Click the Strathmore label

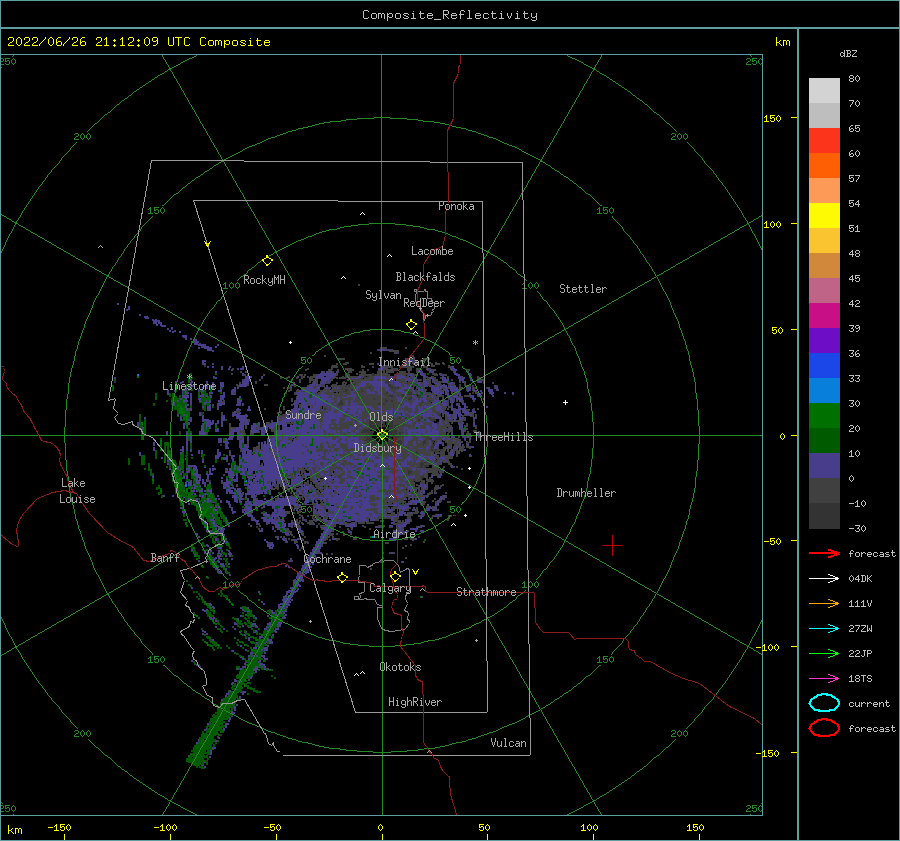486,592
